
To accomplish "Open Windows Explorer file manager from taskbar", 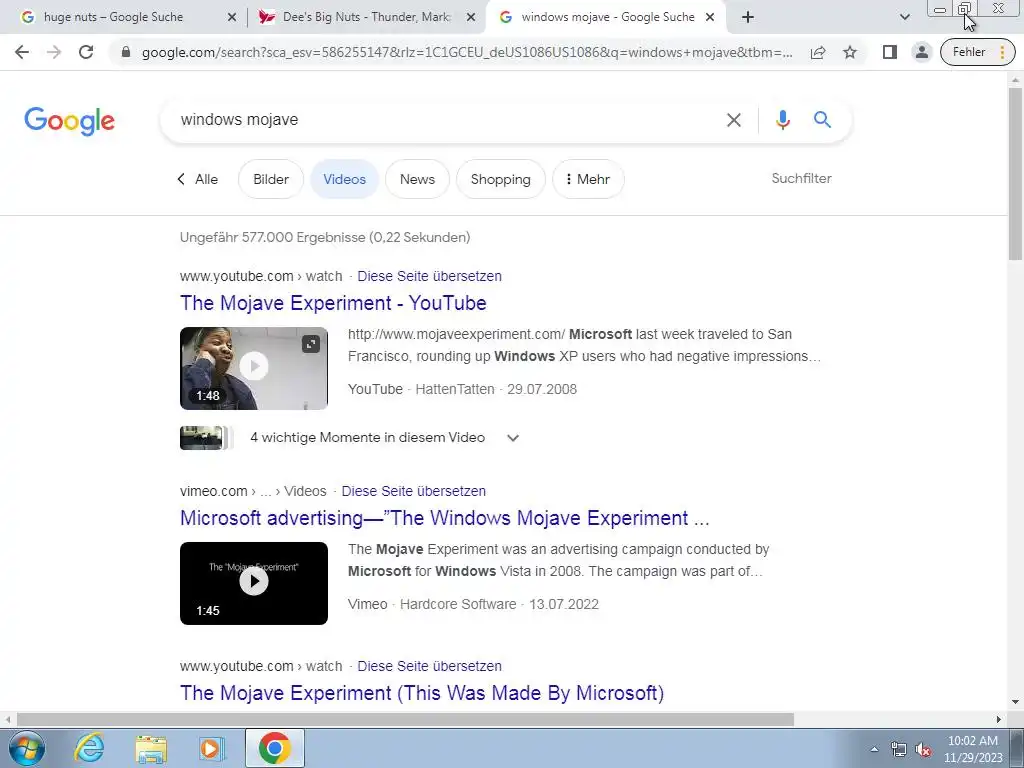I will (x=152, y=748).
